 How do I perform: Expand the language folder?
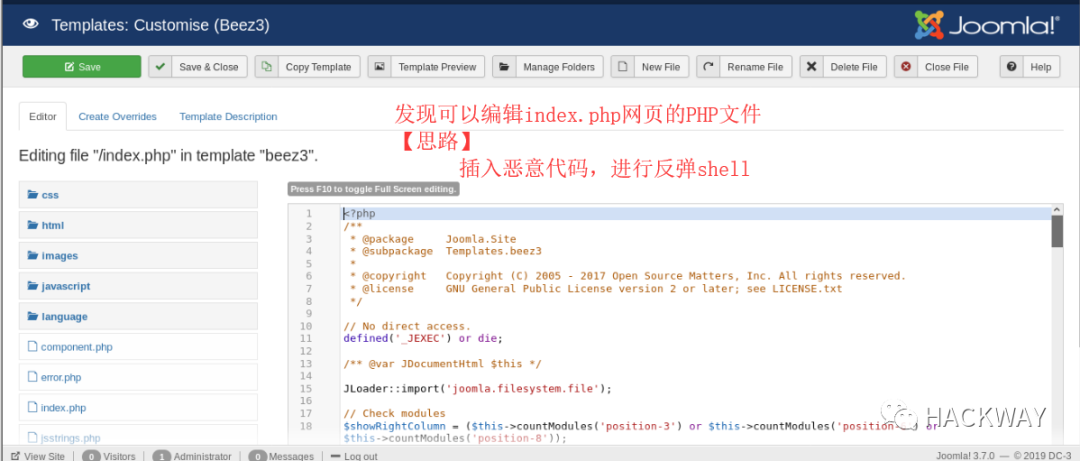[x=138, y=317]
